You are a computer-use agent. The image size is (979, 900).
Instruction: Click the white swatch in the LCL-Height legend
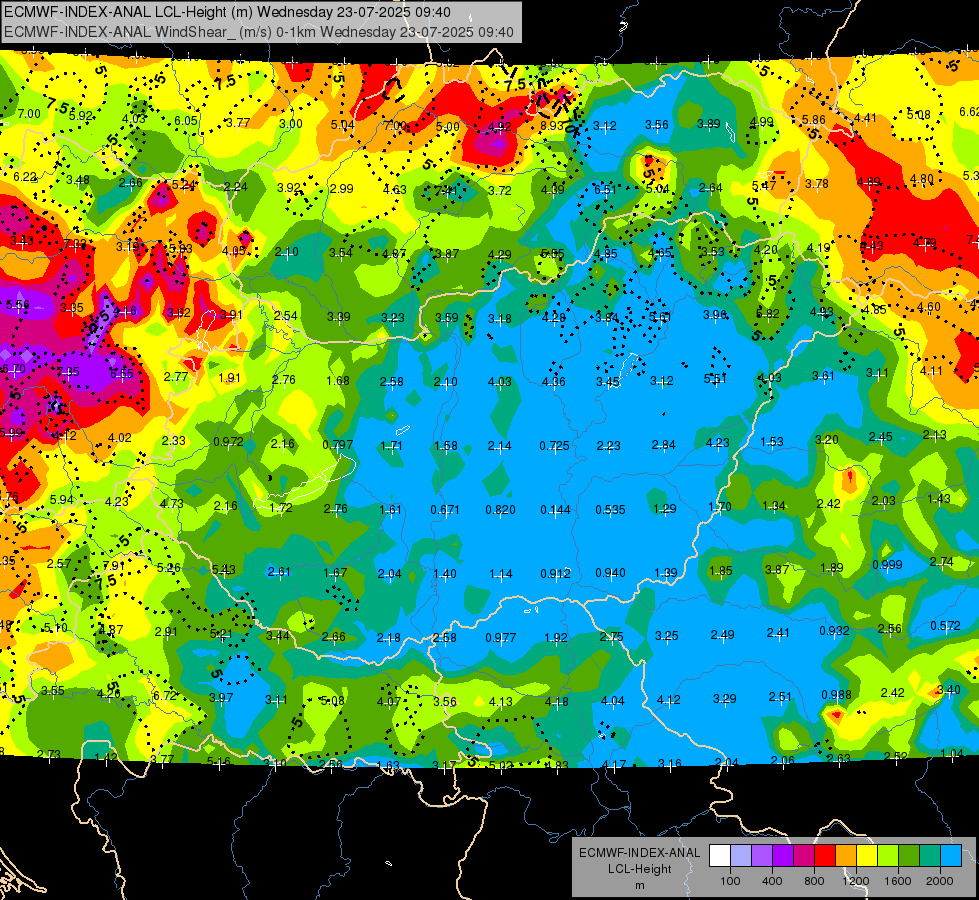(x=720, y=855)
